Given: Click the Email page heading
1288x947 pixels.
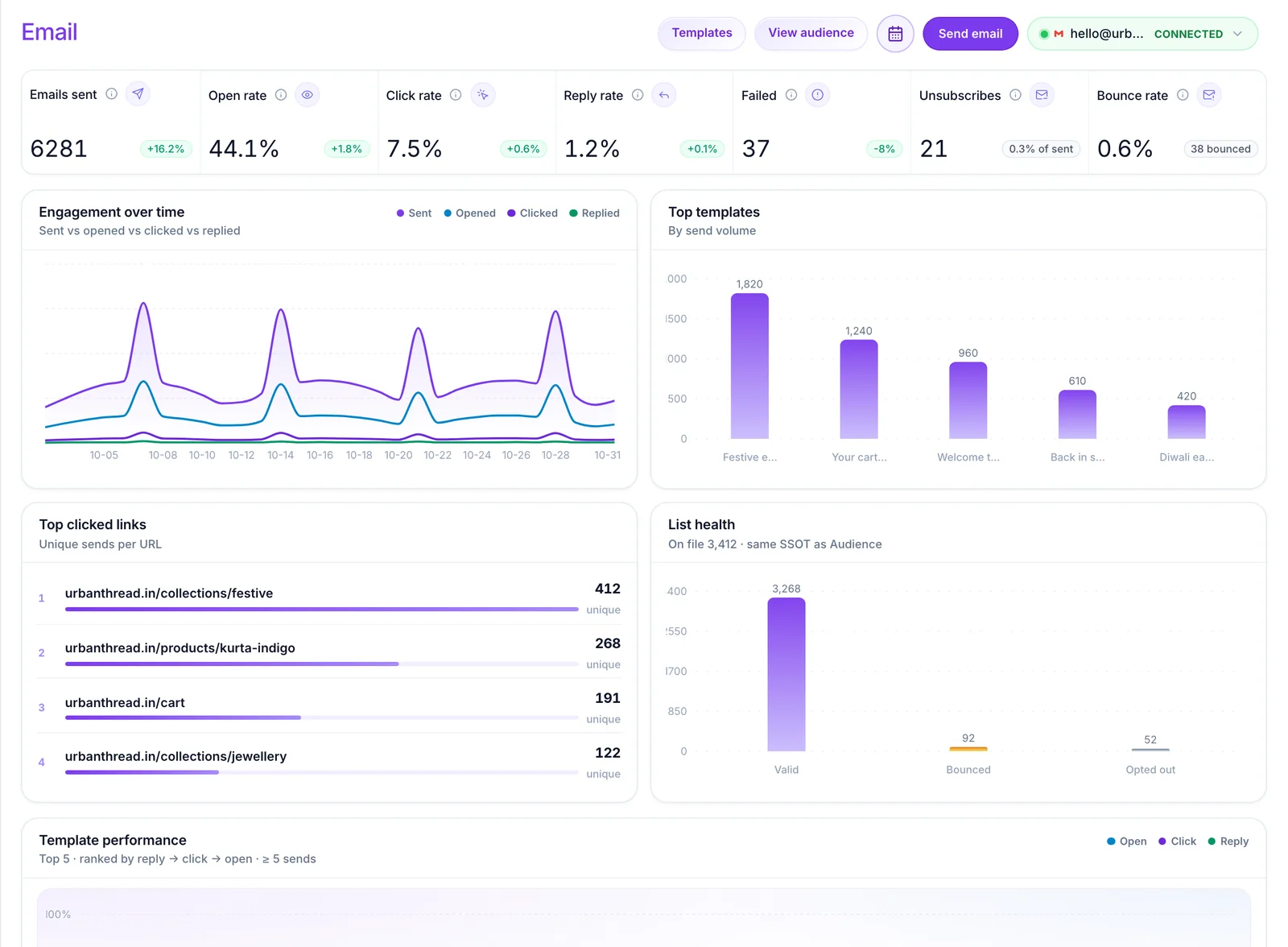Looking at the screenshot, I should 49,32.
